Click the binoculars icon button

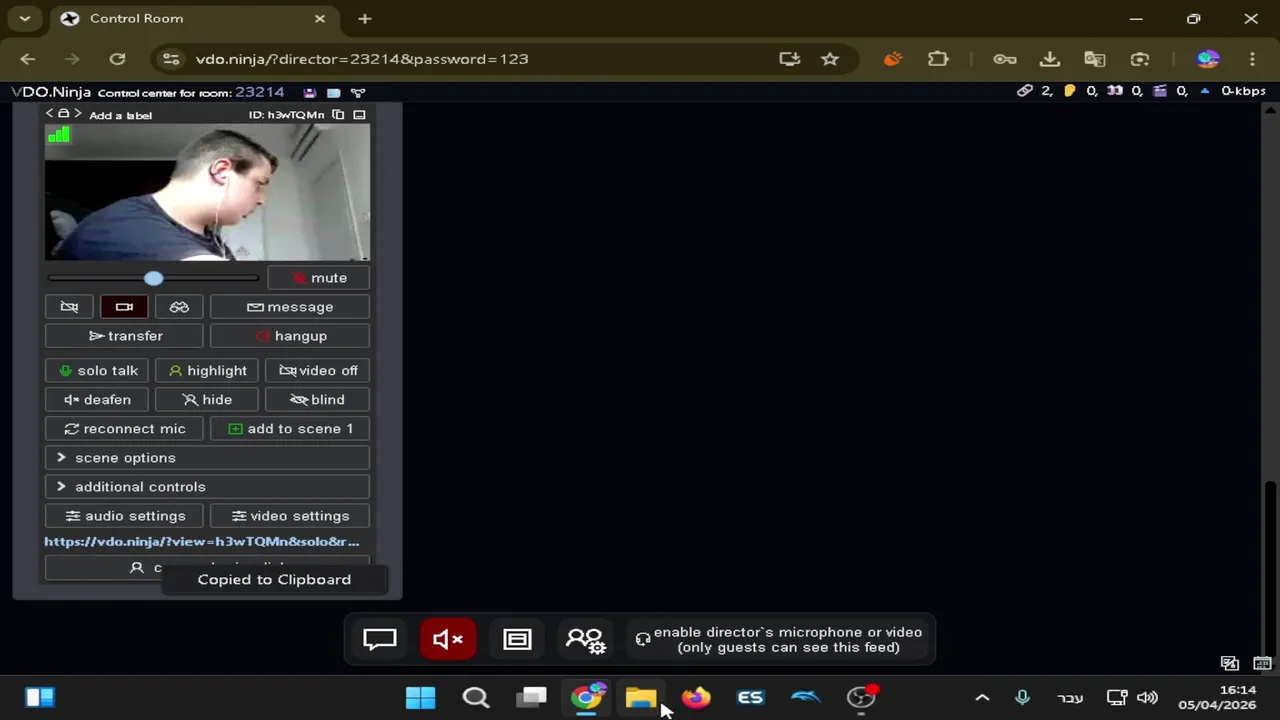click(x=179, y=307)
